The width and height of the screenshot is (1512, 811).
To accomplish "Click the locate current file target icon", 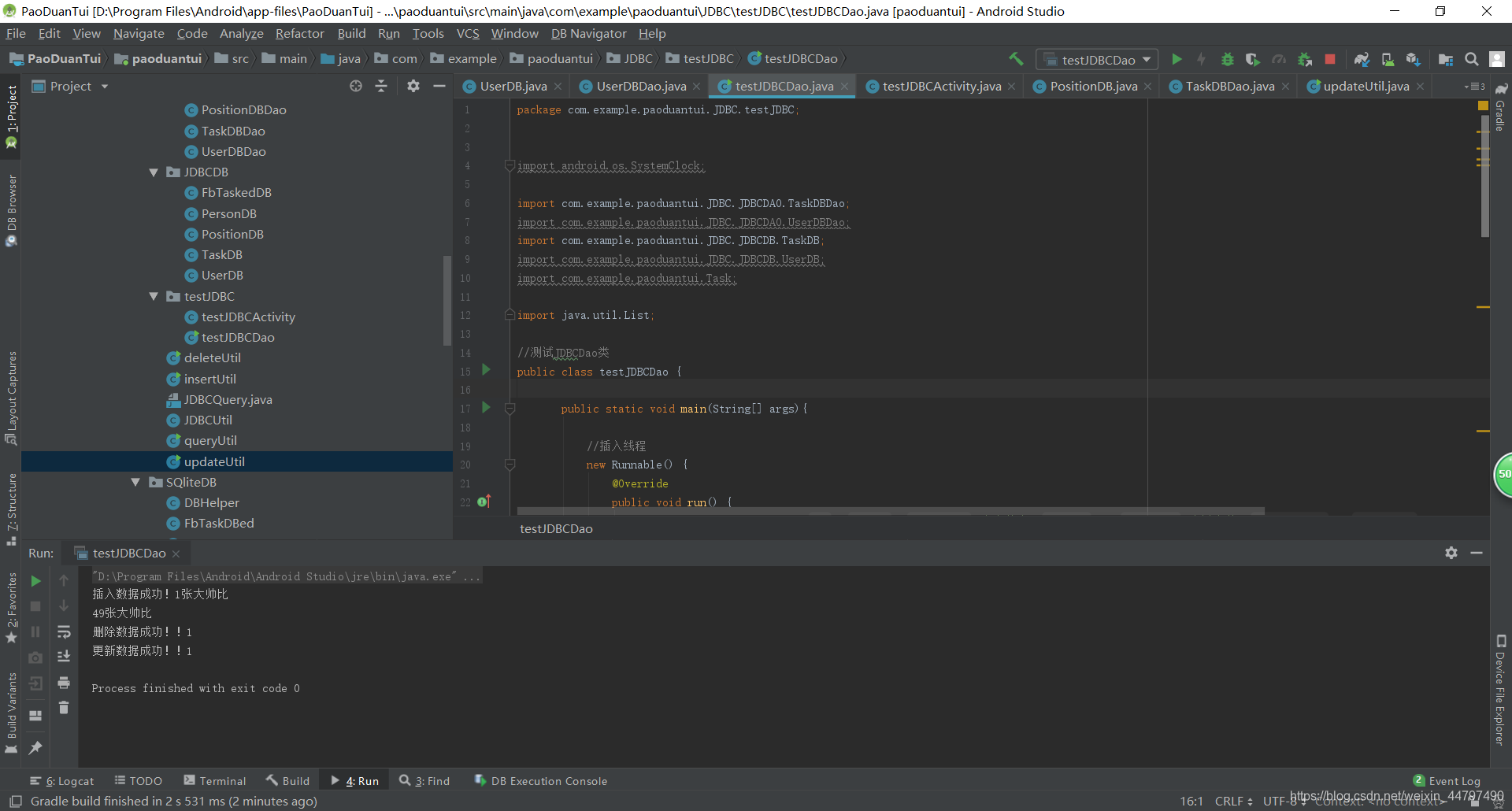I will 356,86.
